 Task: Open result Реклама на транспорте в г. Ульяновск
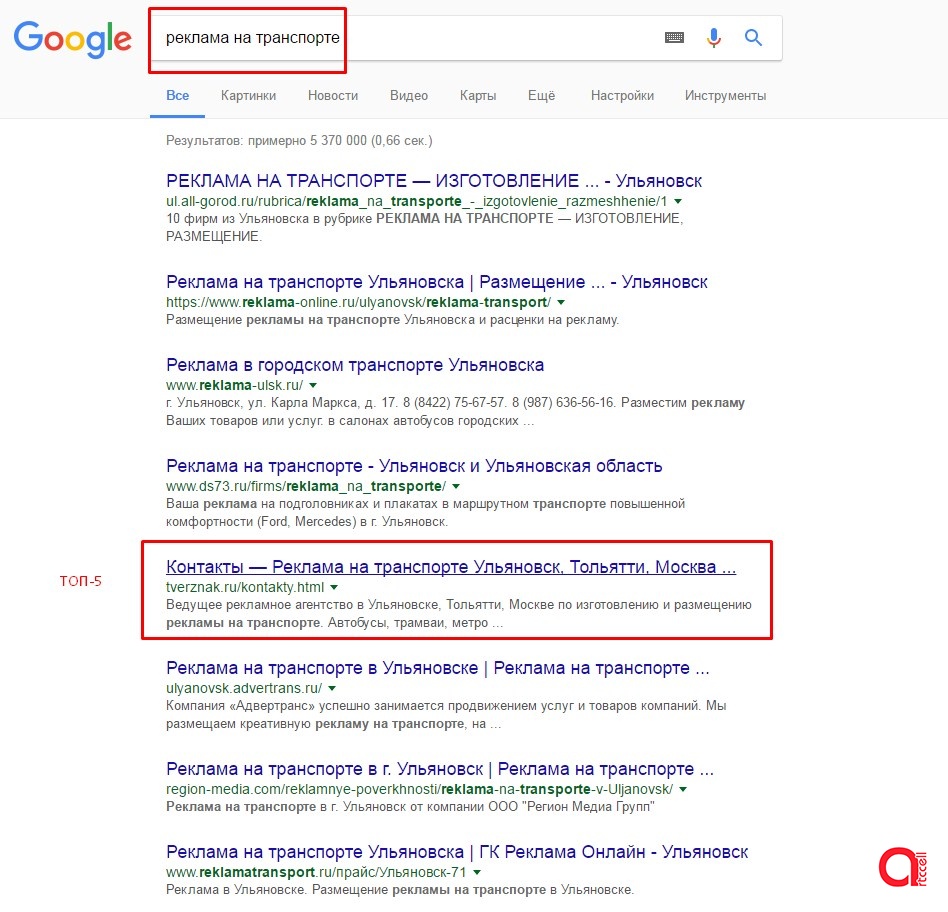tap(440, 769)
